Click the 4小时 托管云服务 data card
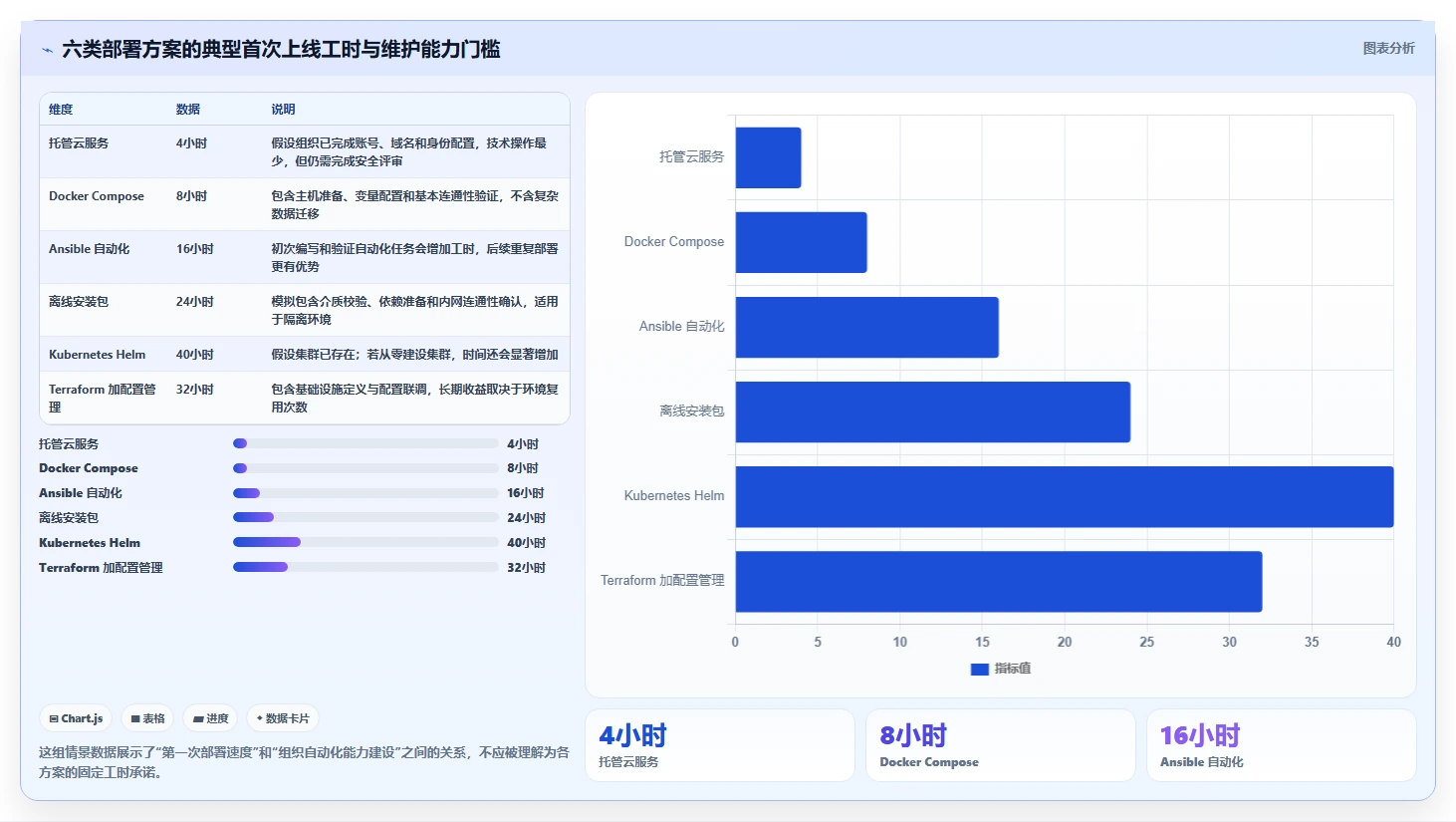1456x822 pixels. click(720, 745)
